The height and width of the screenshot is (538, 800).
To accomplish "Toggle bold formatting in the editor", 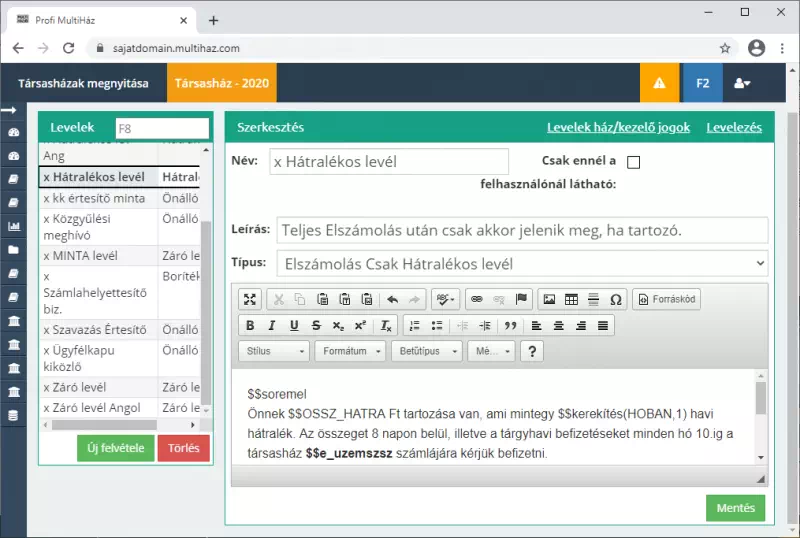I will 250,325.
